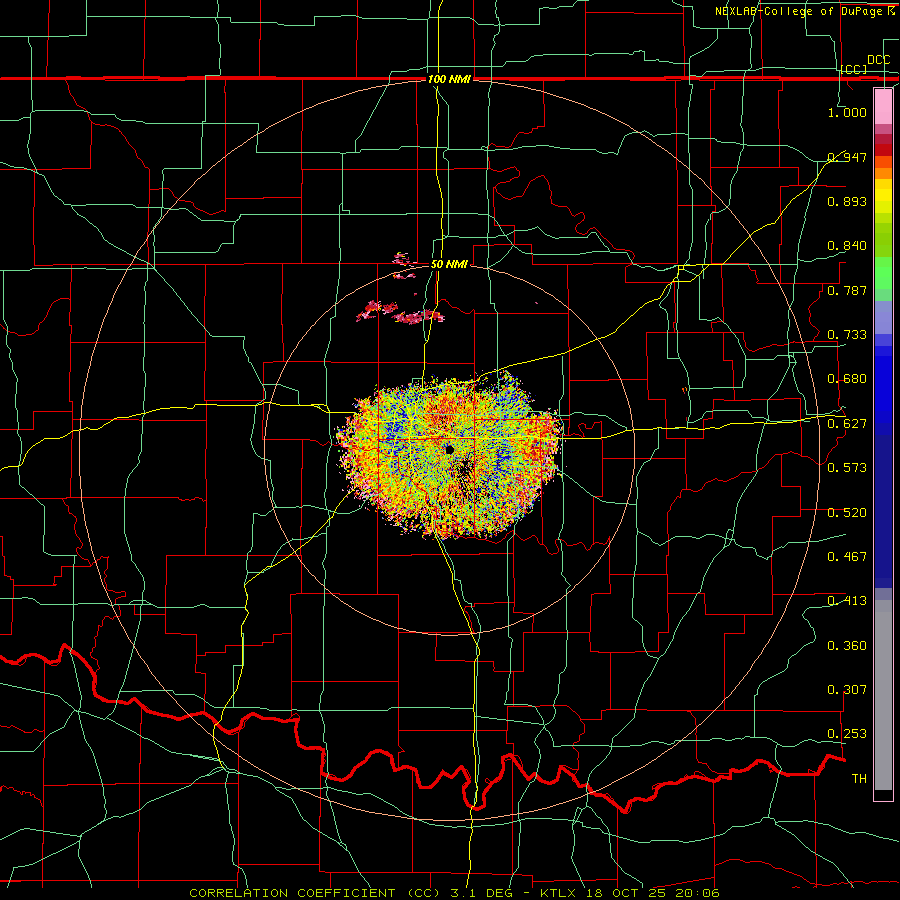The height and width of the screenshot is (900, 900).
Task: Click the [CC] label above the color bar
Action: (x=854, y=69)
